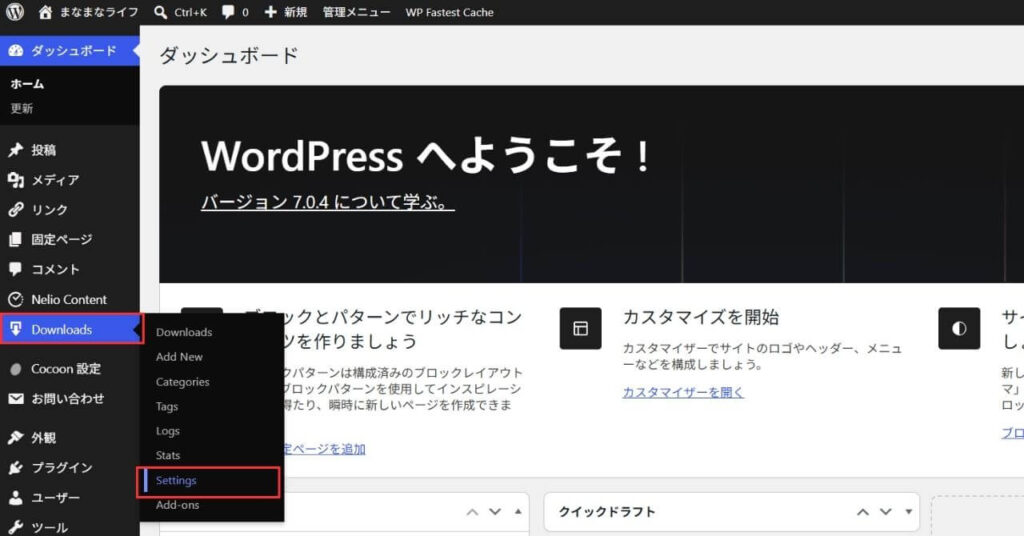Click the envelope icon beside お問い合わせ

16,398
